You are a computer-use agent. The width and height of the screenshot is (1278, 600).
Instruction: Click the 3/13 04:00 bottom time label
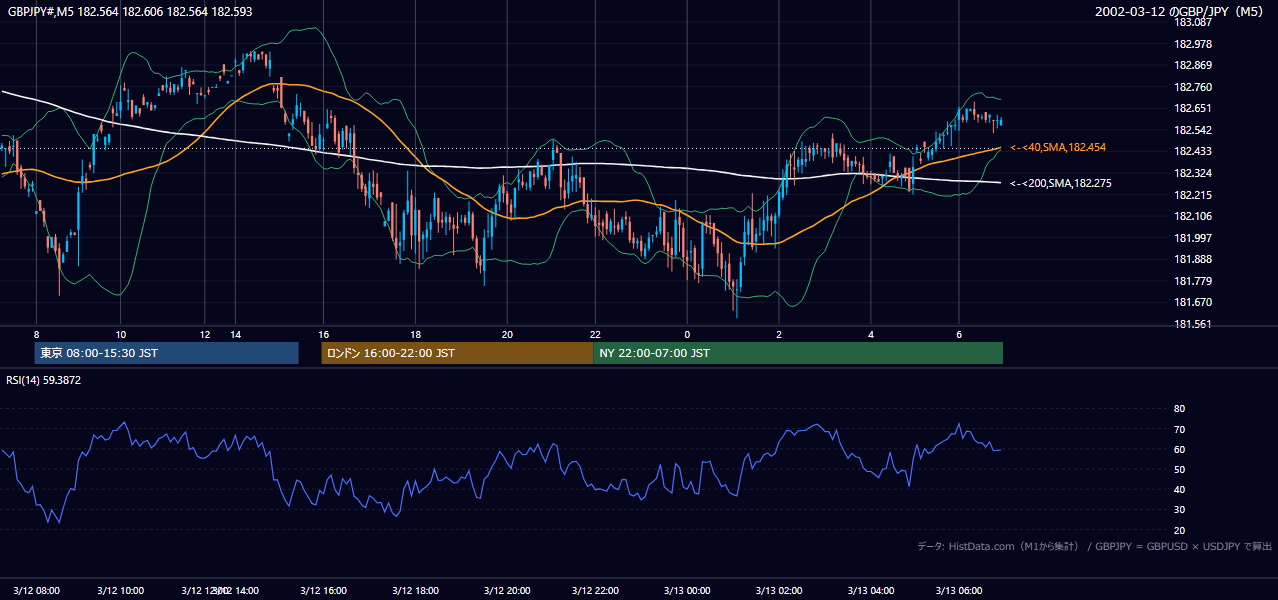pos(871,590)
